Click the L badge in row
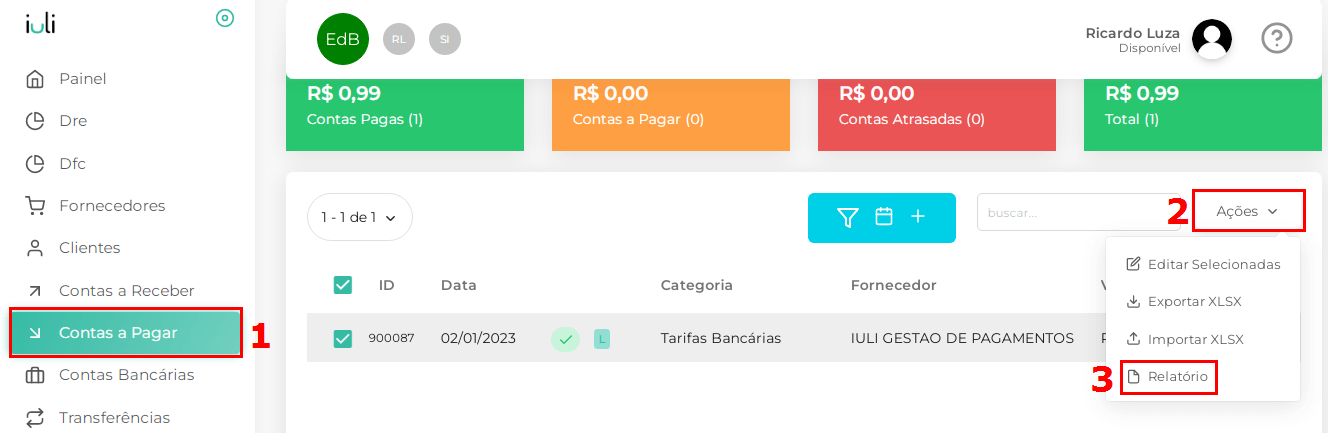The width and height of the screenshot is (1328, 433). 602,339
